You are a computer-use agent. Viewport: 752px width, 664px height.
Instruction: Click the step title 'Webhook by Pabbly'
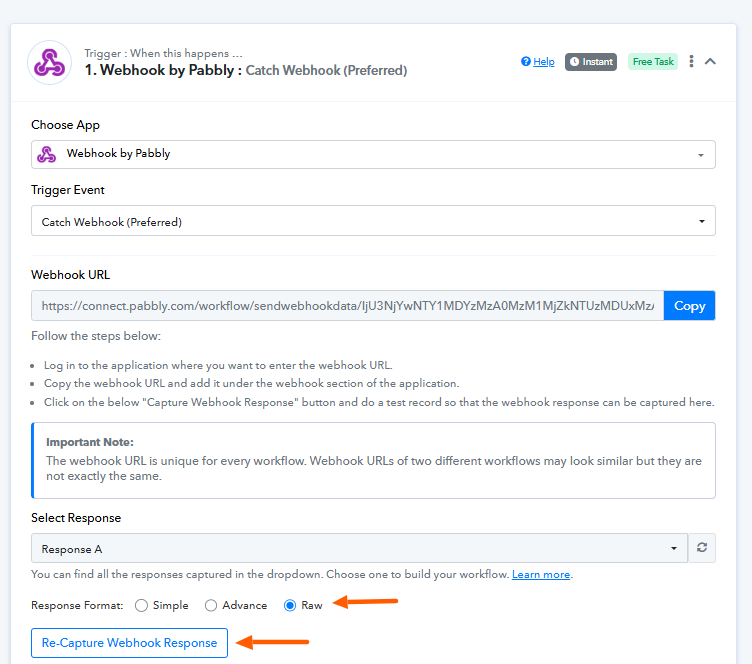167,70
